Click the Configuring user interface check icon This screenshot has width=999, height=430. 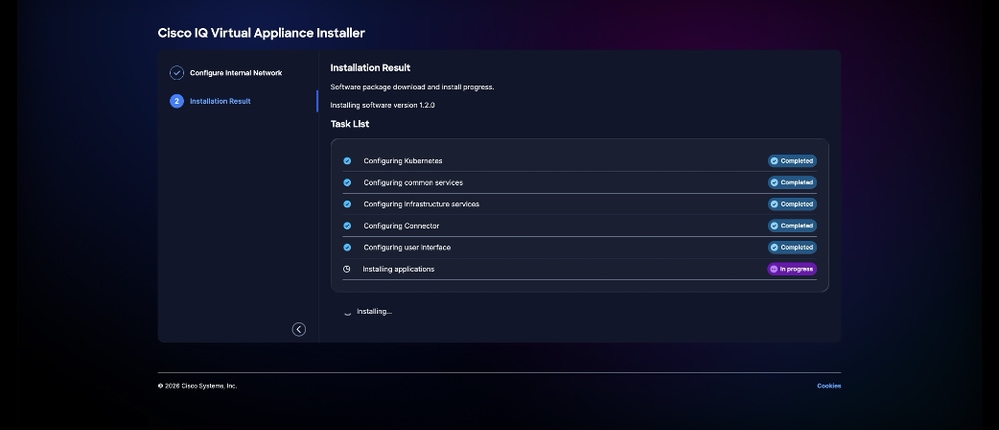[x=347, y=247]
